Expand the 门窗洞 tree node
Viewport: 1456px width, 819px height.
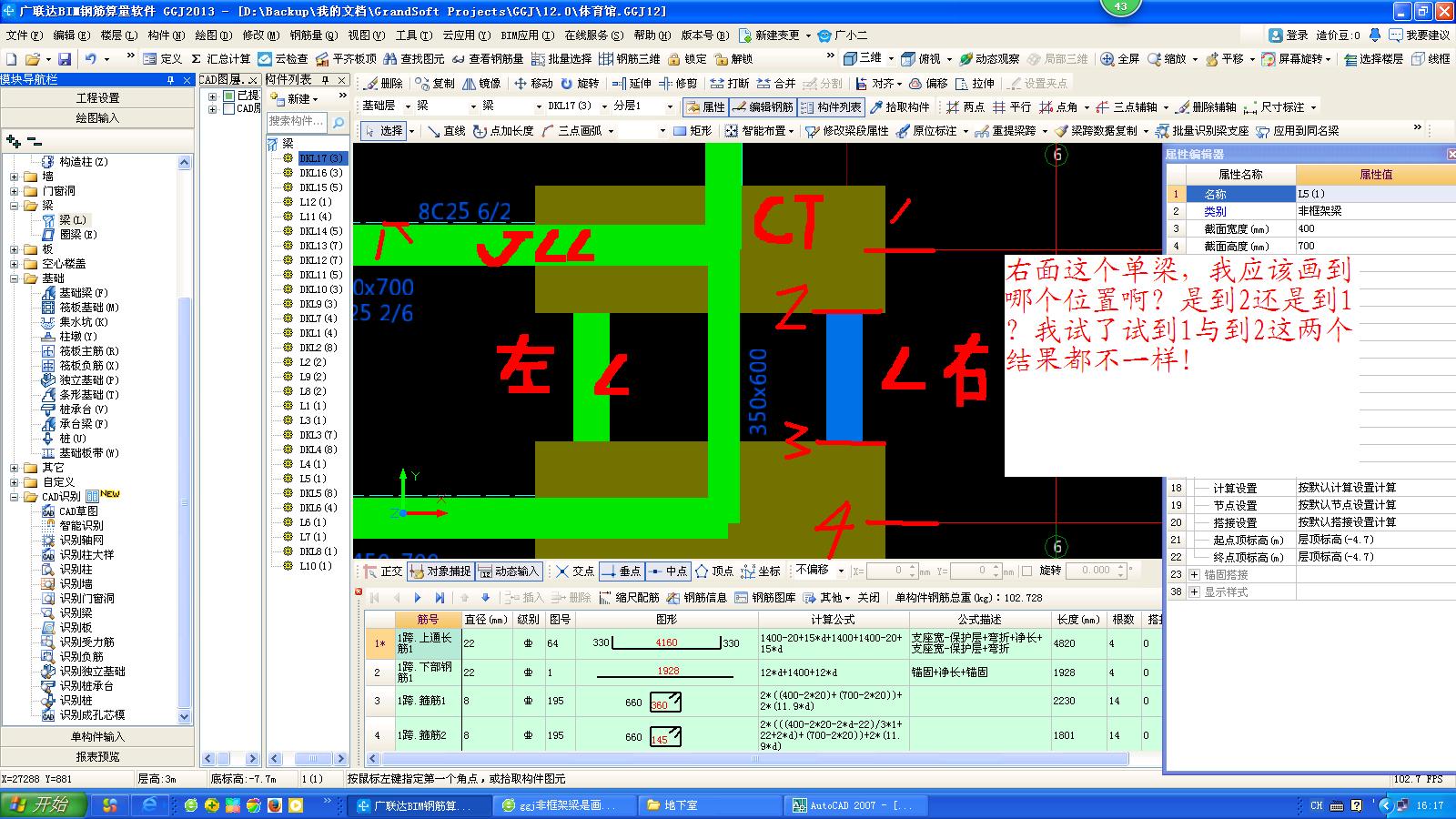[15, 191]
